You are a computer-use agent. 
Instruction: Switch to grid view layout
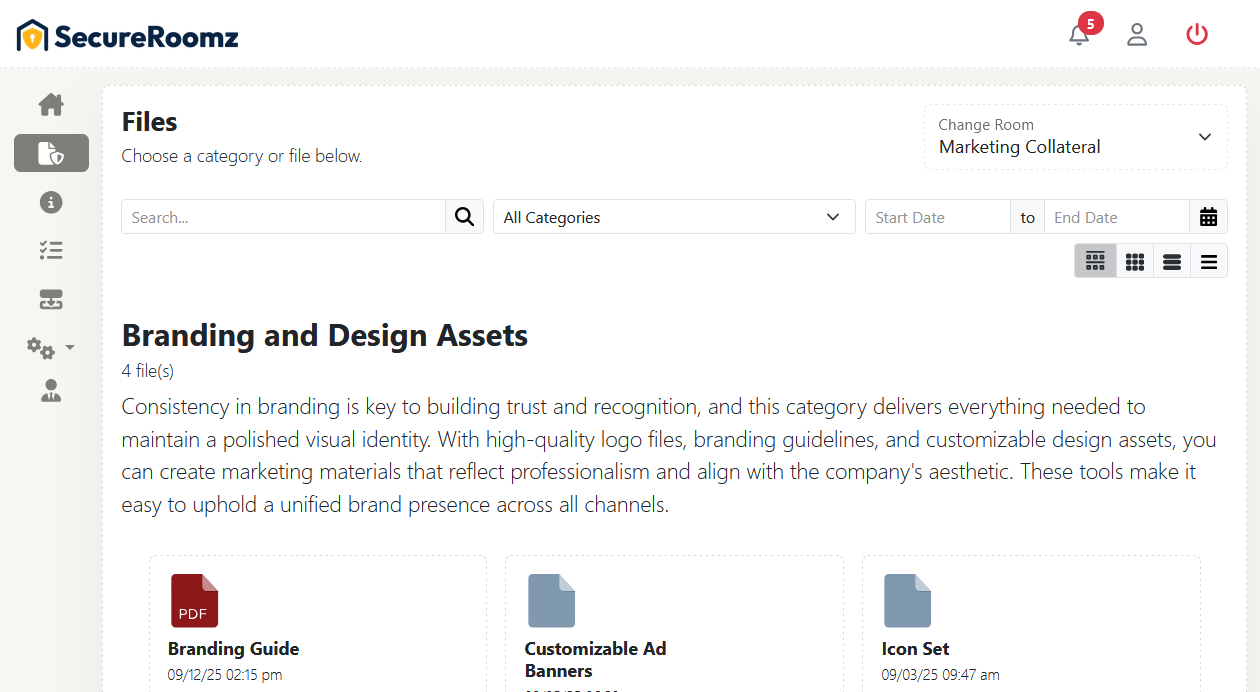click(x=1134, y=260)
